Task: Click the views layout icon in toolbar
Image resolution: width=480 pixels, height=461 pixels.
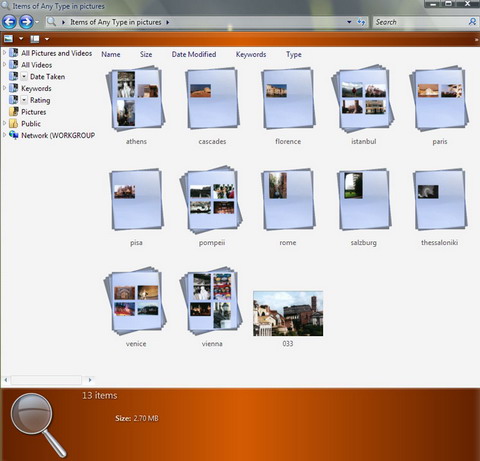Action: pyautogui.click(x=35, y=39)
